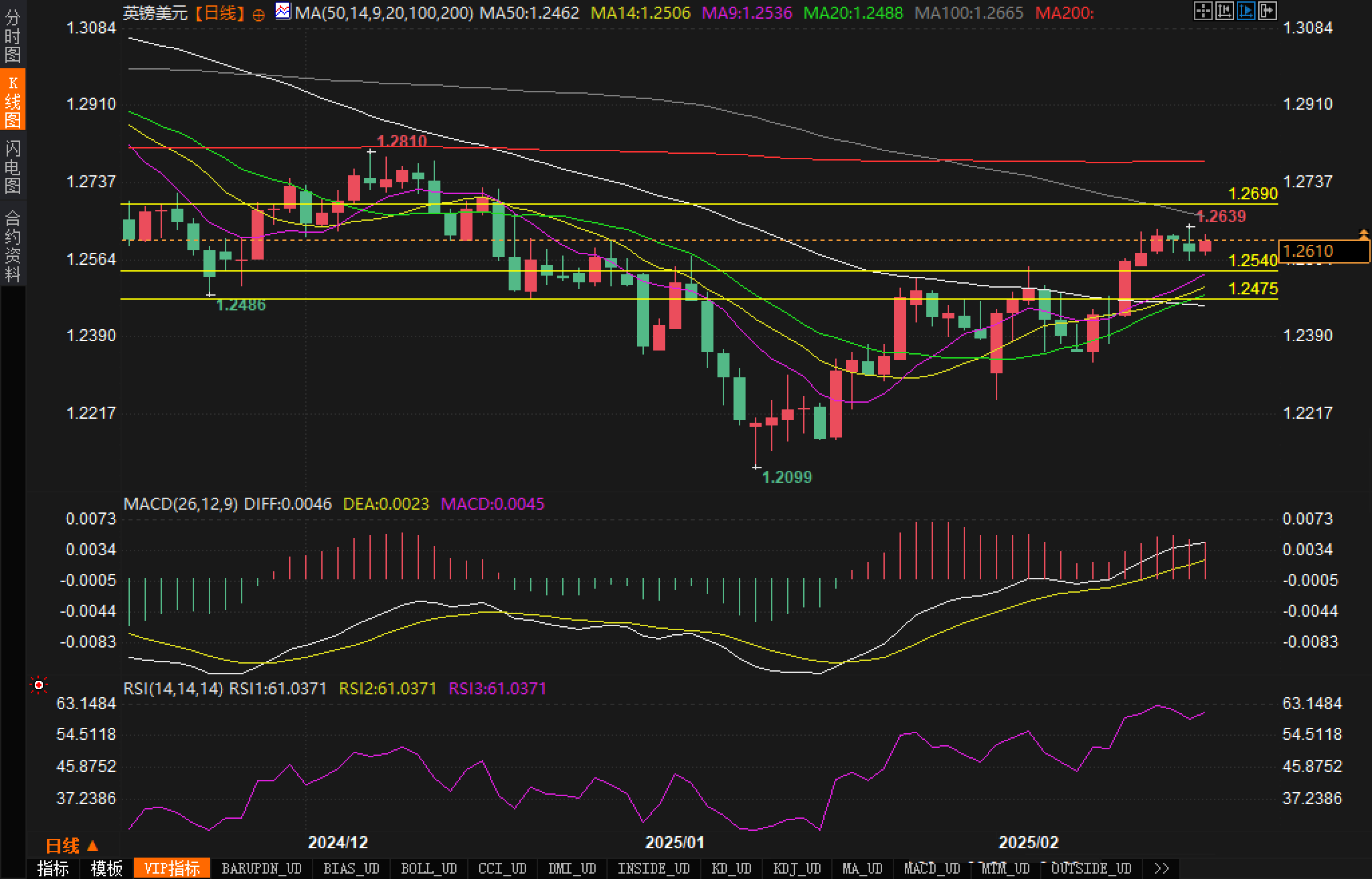Select the K线图 sidebar tab
The height and width of the screenshot is (879, 1372).
point(12,100)
